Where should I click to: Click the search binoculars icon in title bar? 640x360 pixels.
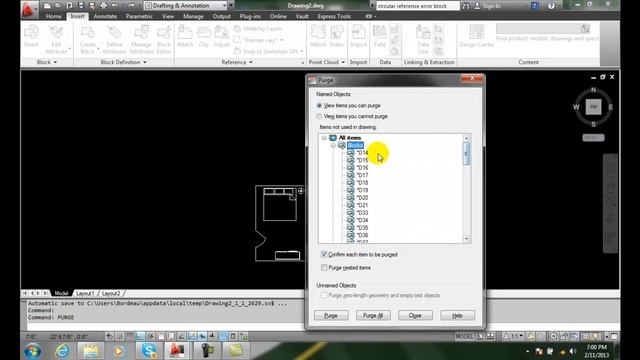pos(466,6)
